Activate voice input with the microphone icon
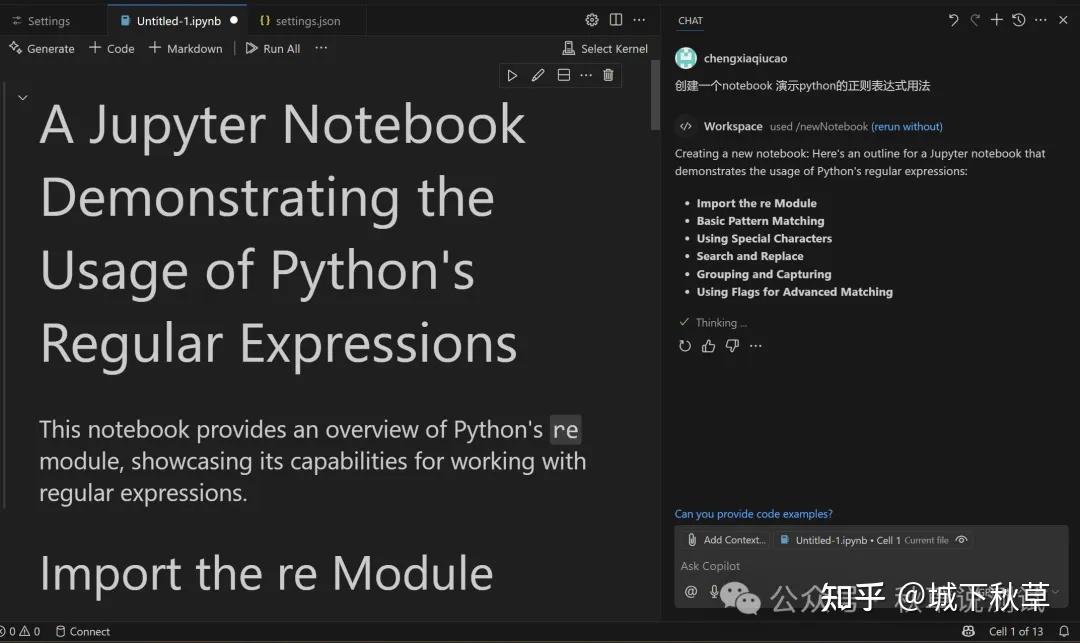This screenshot has width=1080, height=643. click(x=715, y=591)
